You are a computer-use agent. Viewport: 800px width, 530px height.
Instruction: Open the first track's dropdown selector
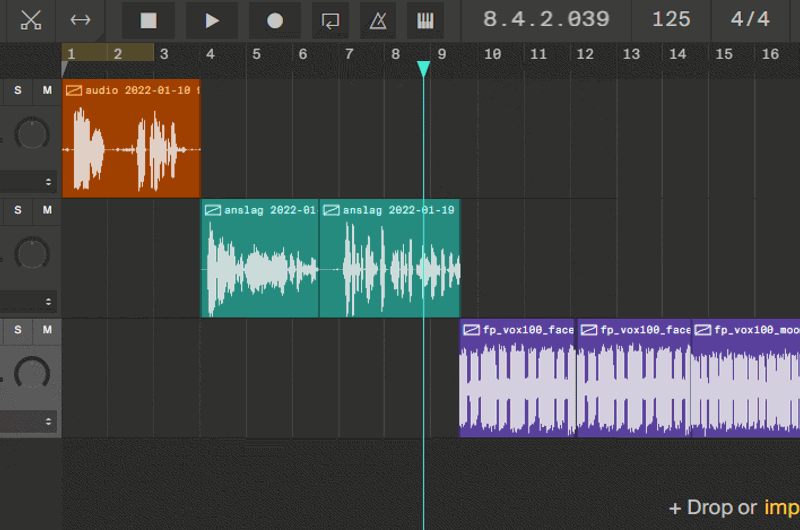[48, 182]
